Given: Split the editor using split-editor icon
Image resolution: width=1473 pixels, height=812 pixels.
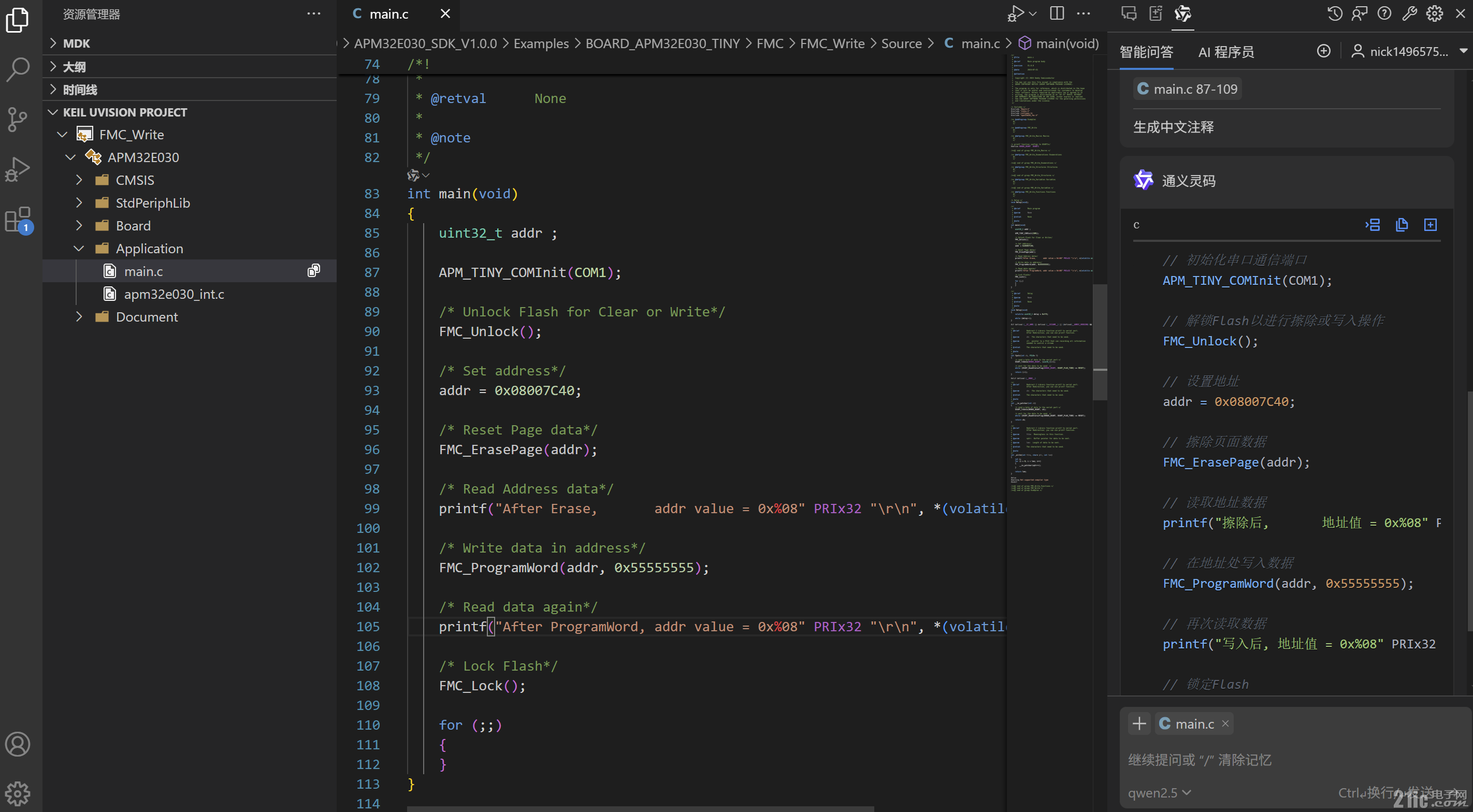Looking at the screenshot, I should click(1057, 13).
